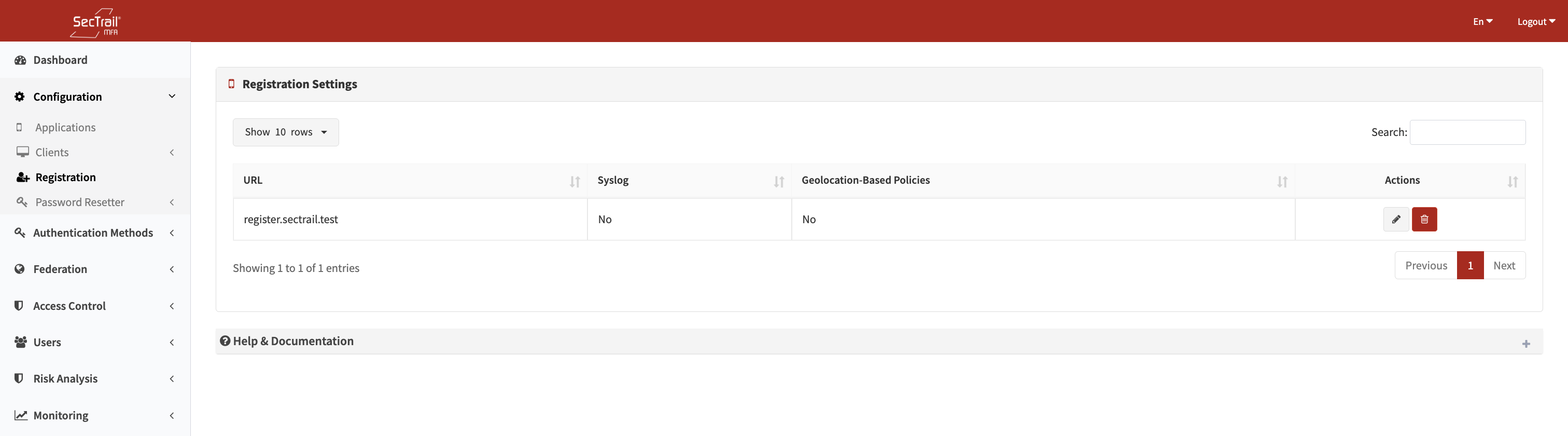Viewport: 1568px width, 436px height.
Task: Click the SecTrail MFA logo
Action: (x=95, y=22)
